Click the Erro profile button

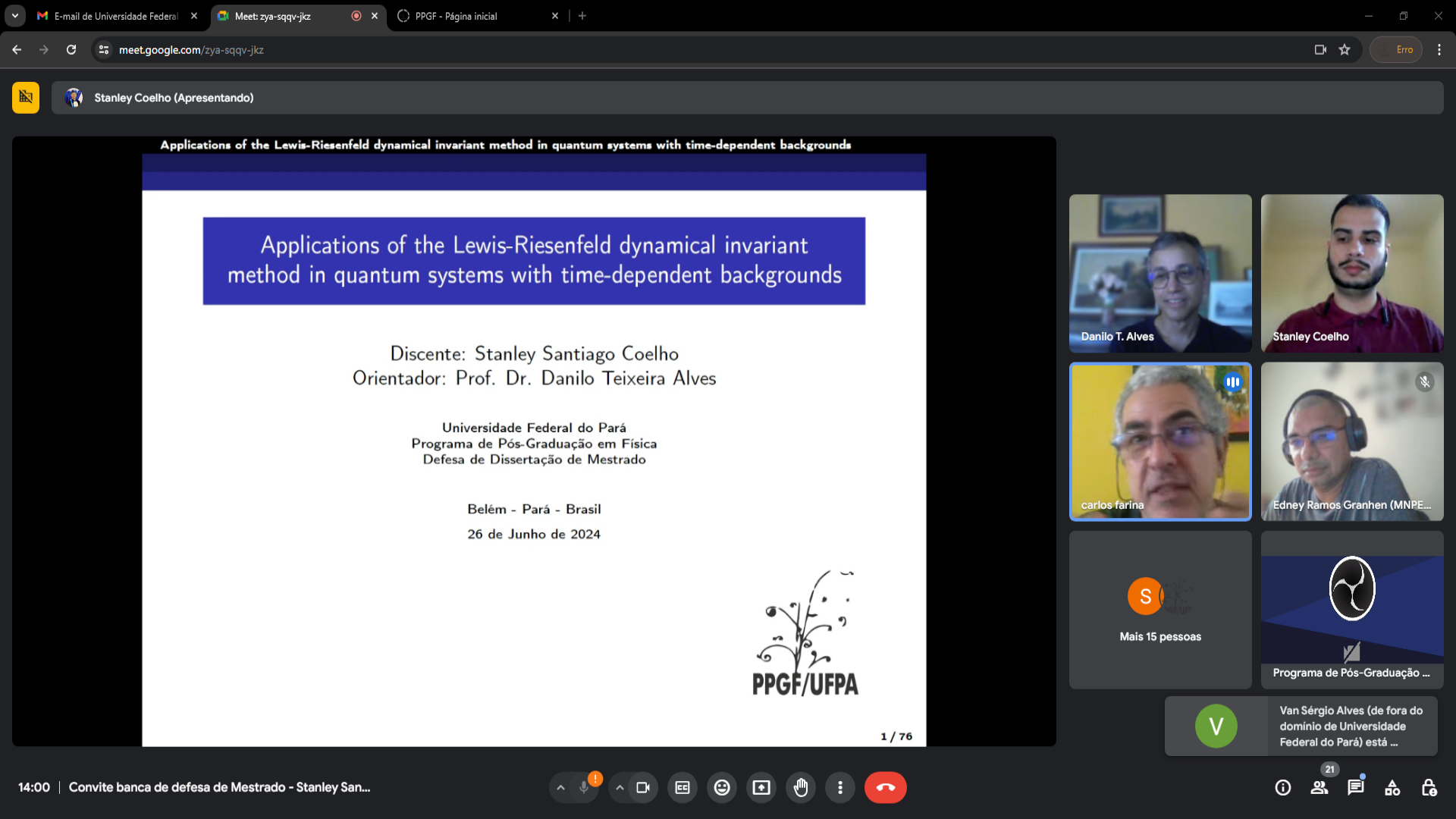click(x=1396, y=50)
